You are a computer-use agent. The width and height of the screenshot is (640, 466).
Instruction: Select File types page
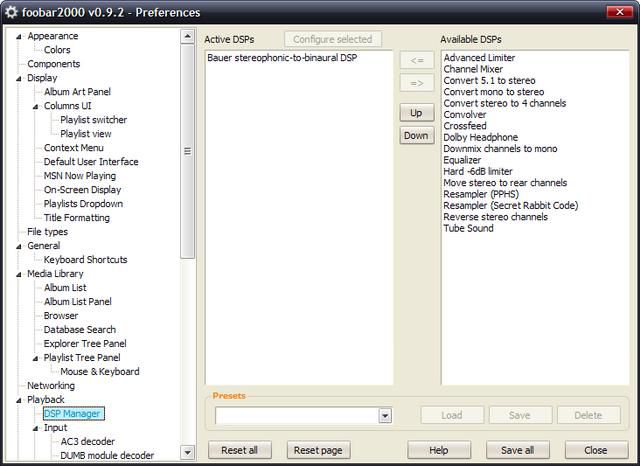point(47,232)
